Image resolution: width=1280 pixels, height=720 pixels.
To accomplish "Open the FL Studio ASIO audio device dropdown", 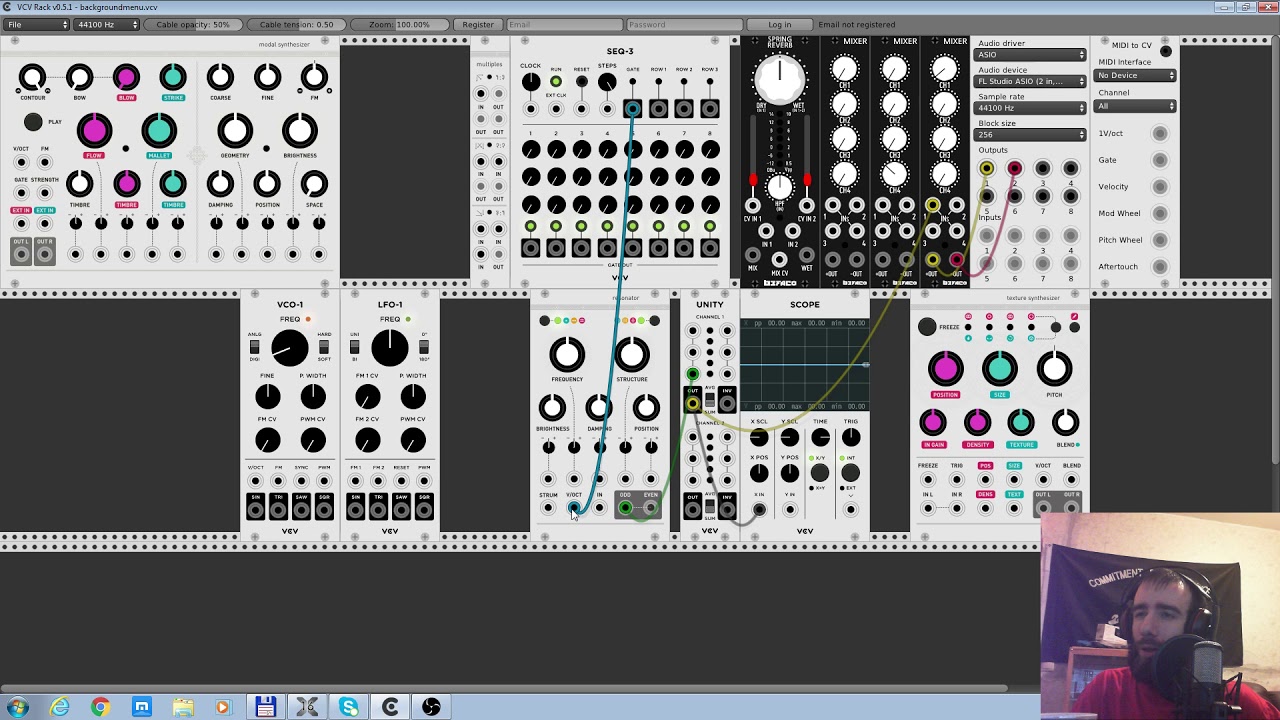I will pyautogui.click(x=1031, y=81).
